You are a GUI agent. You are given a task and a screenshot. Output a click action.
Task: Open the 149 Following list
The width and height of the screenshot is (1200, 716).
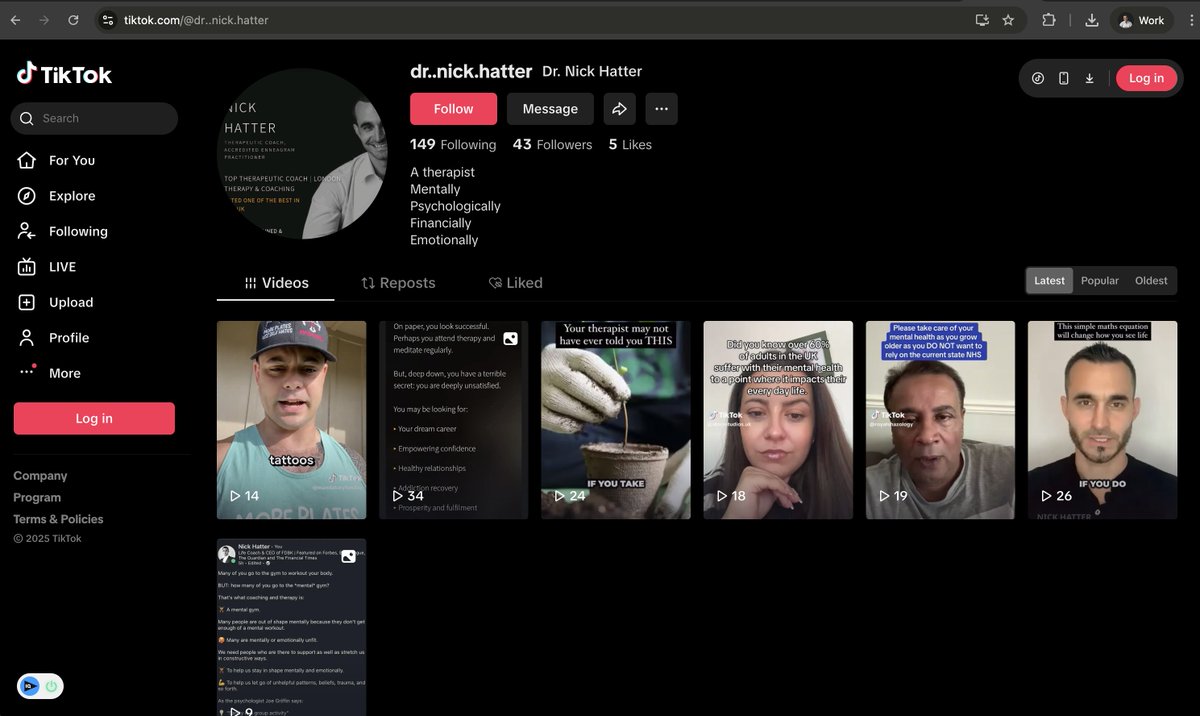click(x=453, y=145)
